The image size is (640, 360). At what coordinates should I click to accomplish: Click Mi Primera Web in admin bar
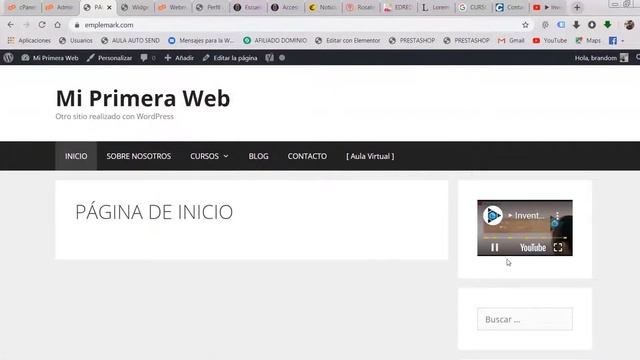coord(50,58)
